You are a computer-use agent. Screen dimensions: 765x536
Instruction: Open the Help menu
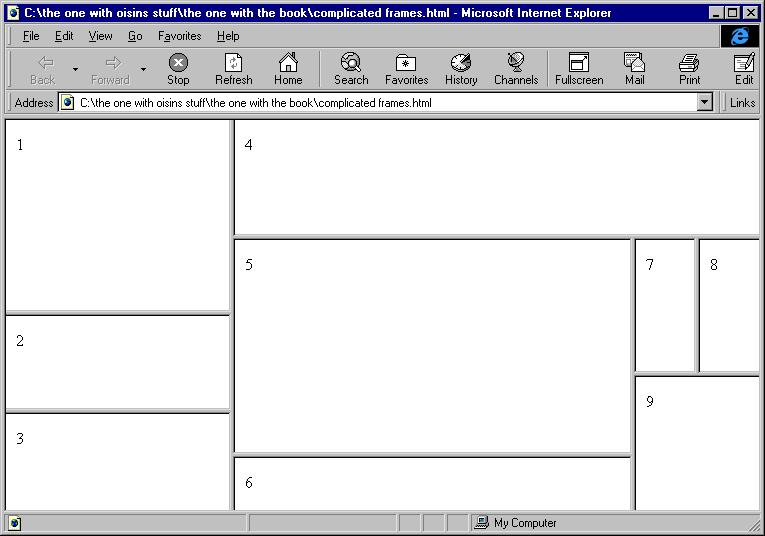pyautogui.click(x=228, y=36)
